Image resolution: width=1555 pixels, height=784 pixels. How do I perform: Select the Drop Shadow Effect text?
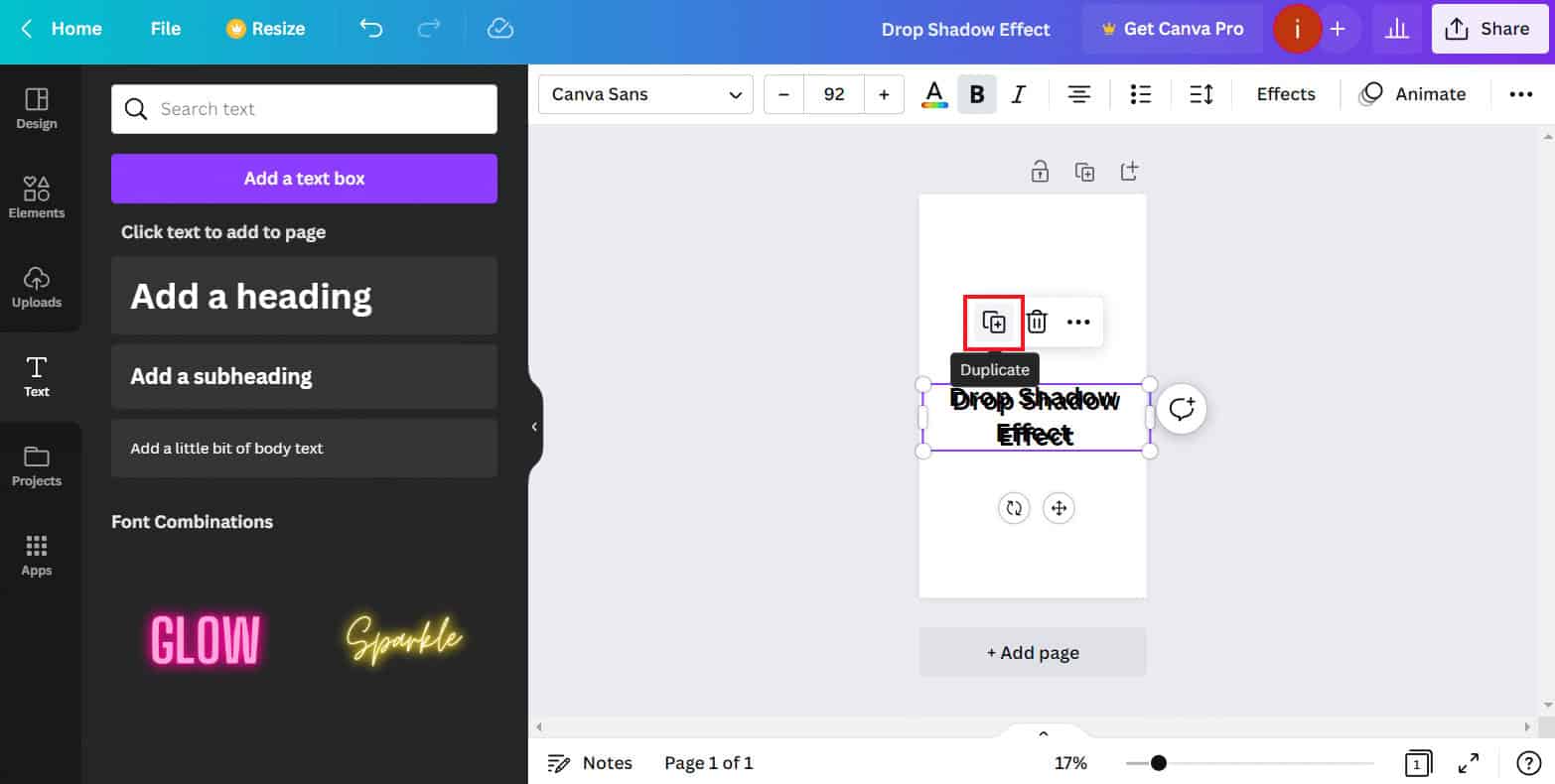click(1036, 417)
